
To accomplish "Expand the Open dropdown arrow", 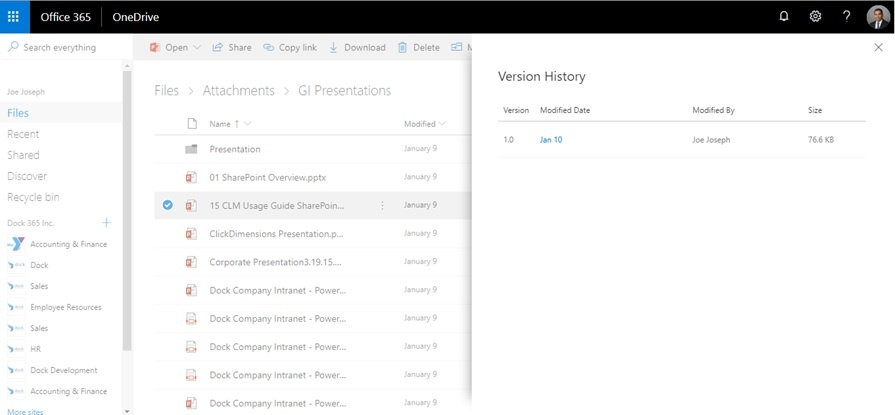I will (197, 47).
